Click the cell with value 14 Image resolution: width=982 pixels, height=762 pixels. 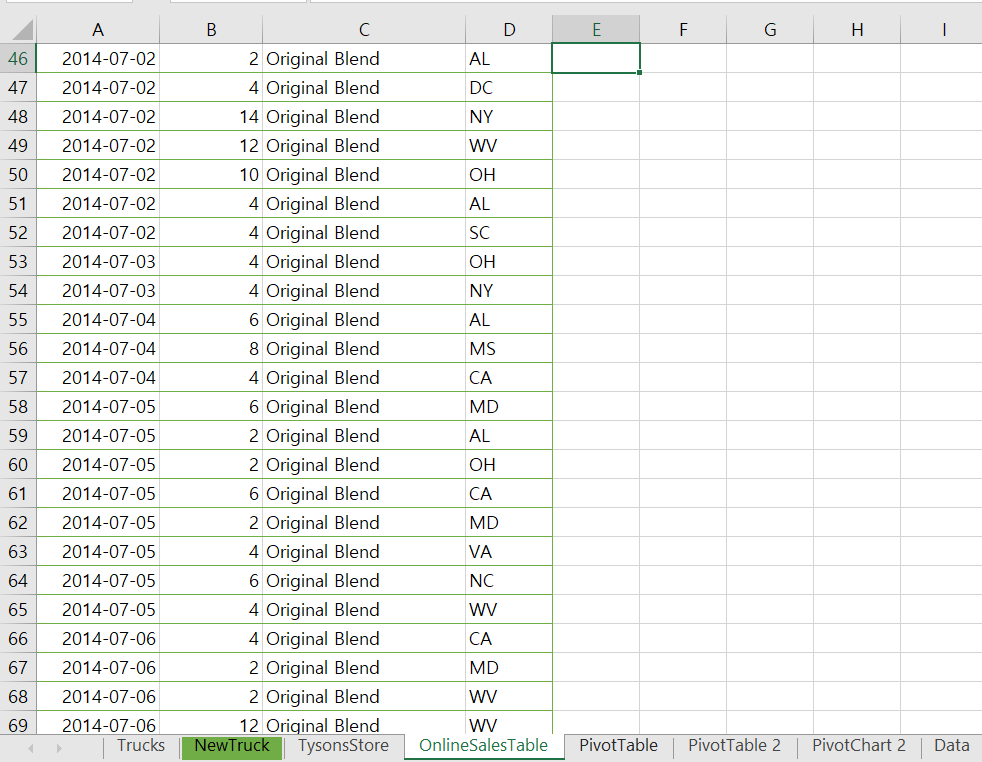click(211, 116)
